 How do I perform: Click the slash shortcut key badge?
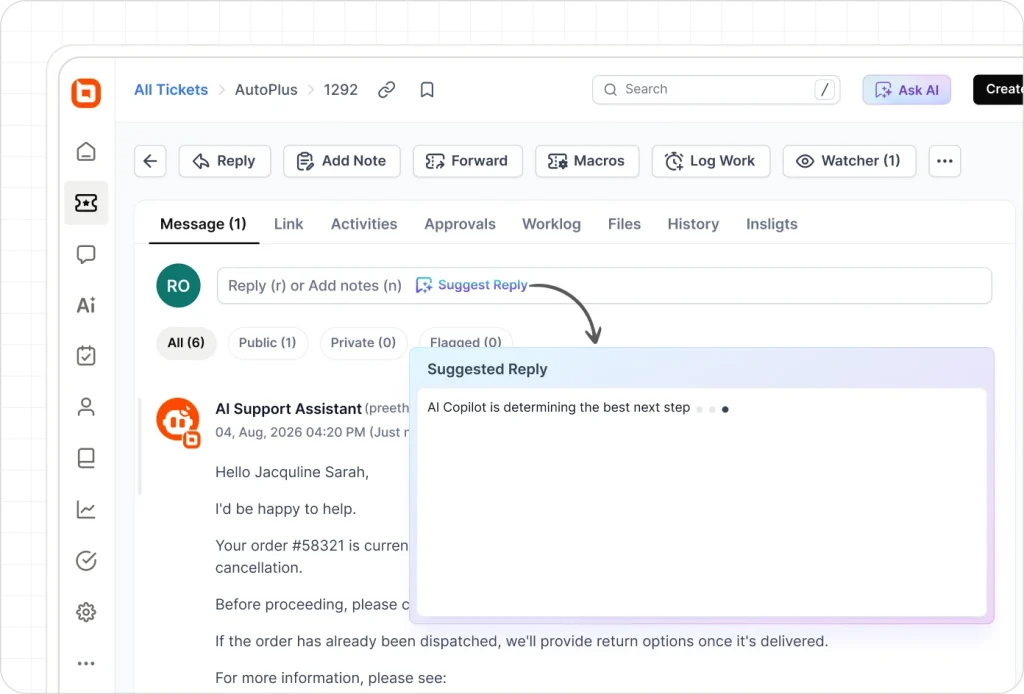(824, 89)
